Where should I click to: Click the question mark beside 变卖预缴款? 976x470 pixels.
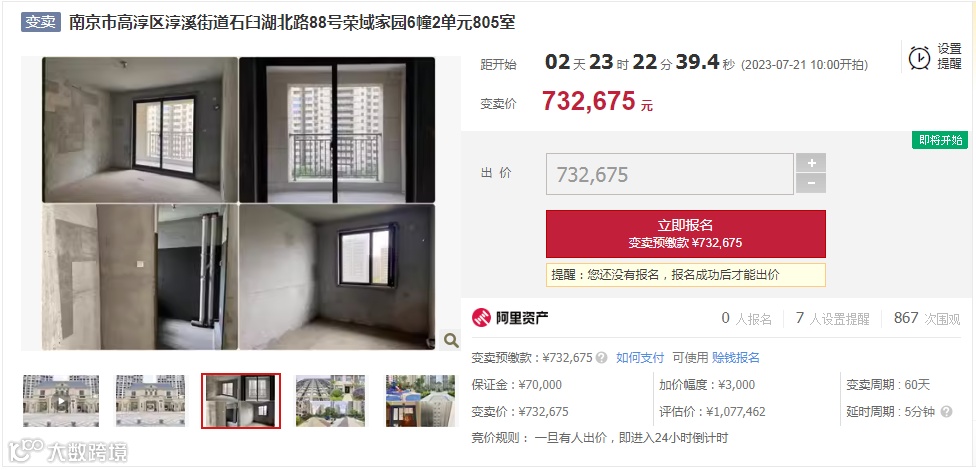click(x=601, y=358)
